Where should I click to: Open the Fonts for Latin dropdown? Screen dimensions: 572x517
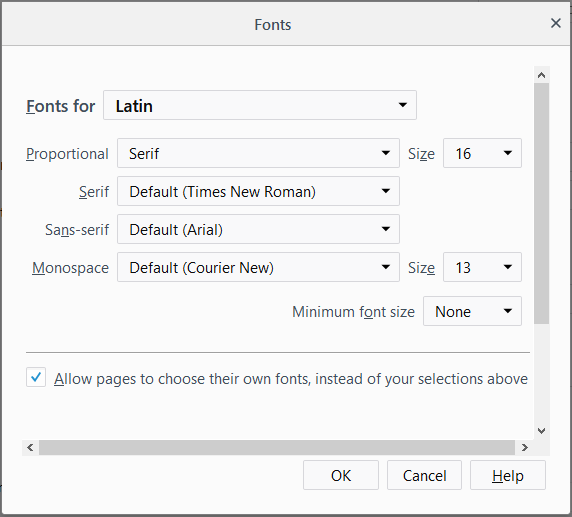tap(260, 105)
